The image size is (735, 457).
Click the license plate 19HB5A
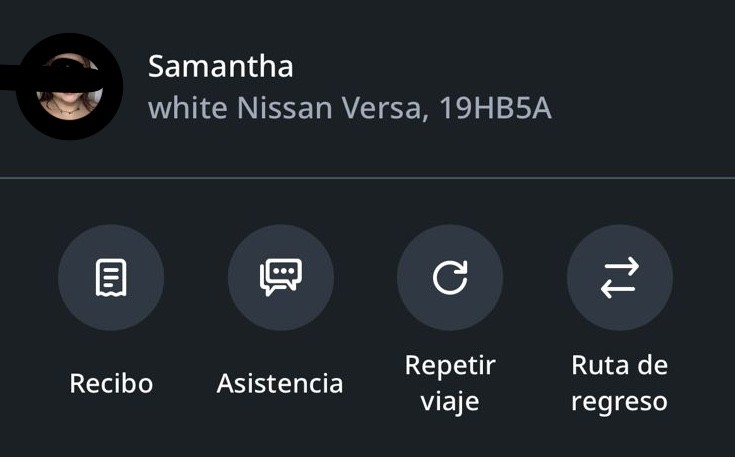(495, 108)
